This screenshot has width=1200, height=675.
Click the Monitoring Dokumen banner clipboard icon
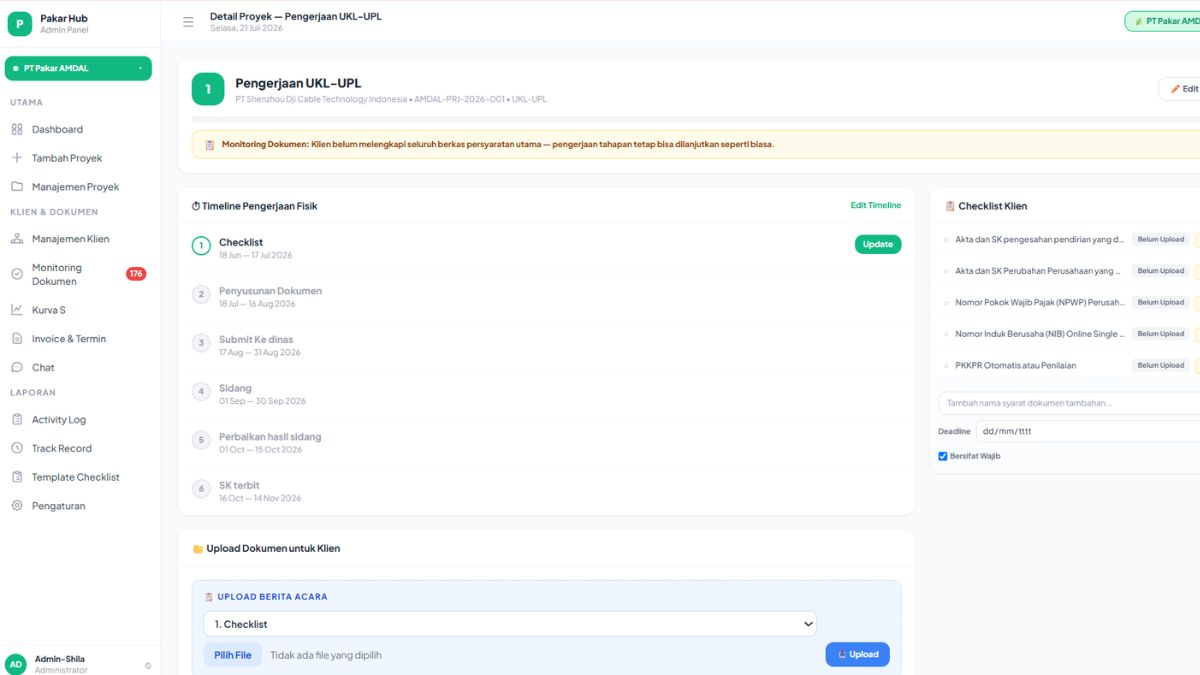coord(210,144)
